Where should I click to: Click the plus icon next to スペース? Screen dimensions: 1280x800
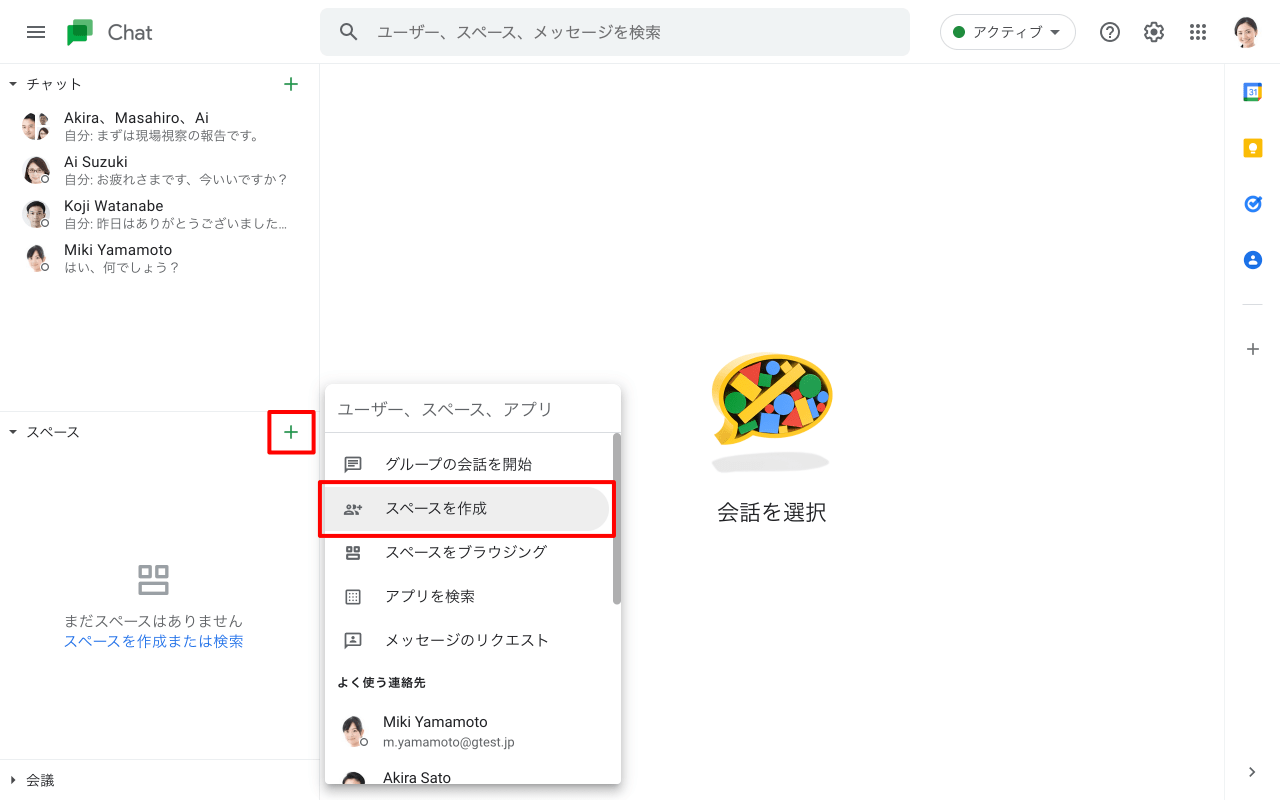point(291,432)
